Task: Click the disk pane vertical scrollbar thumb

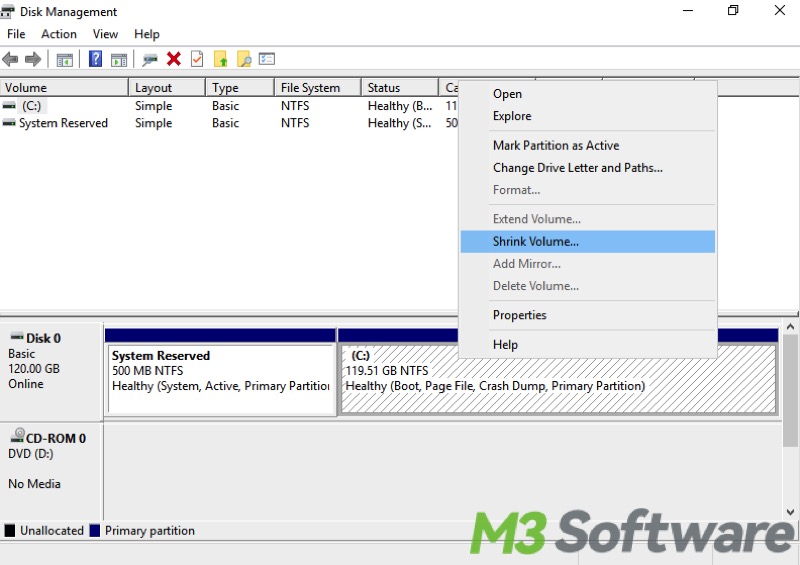Action: coord(790,390)
